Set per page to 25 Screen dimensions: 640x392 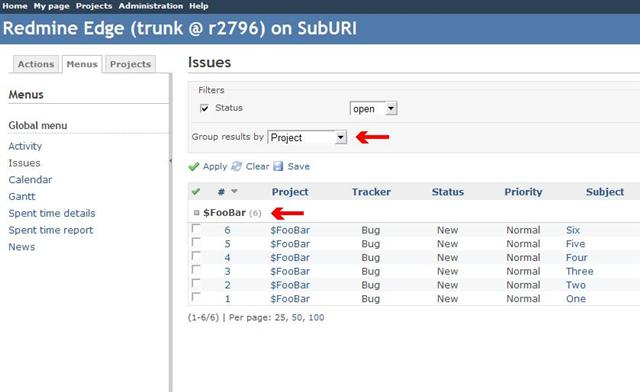tap(280, 317)
